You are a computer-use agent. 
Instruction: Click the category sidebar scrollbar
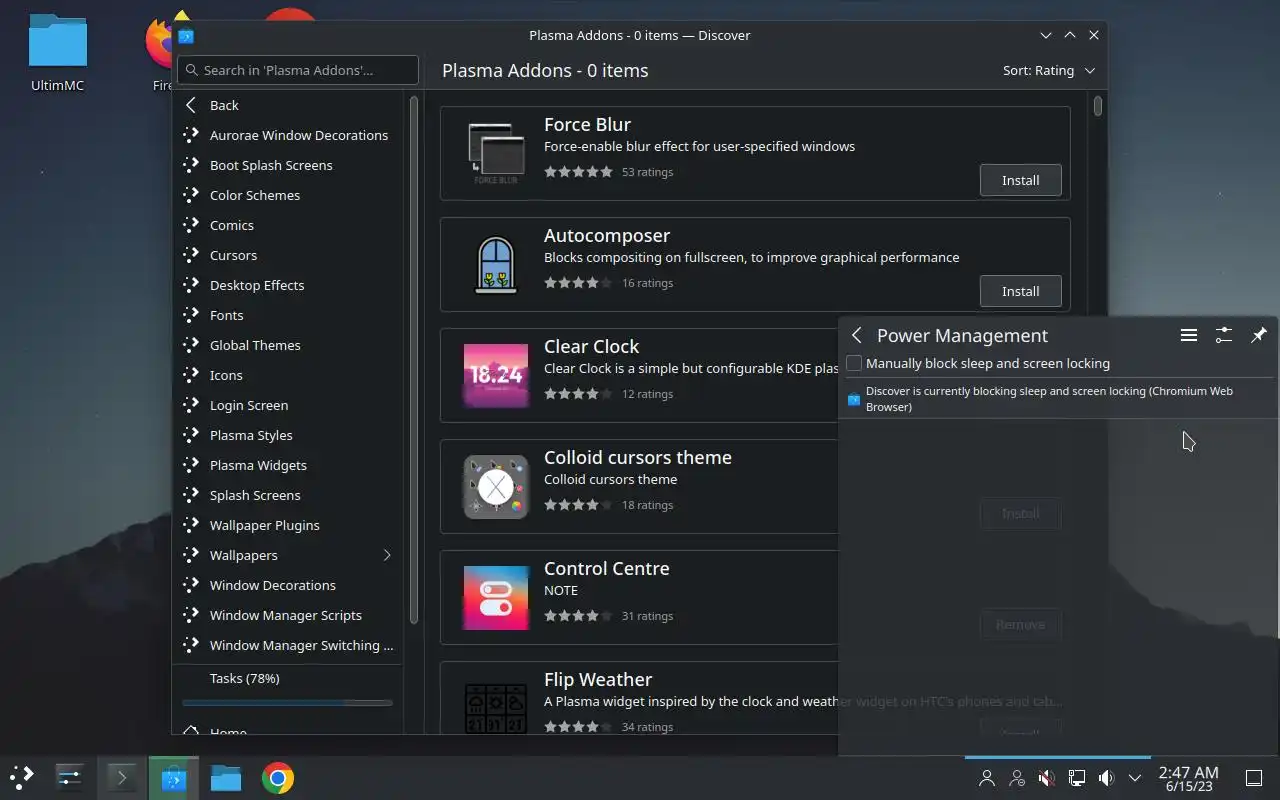(x=413, y=360)
